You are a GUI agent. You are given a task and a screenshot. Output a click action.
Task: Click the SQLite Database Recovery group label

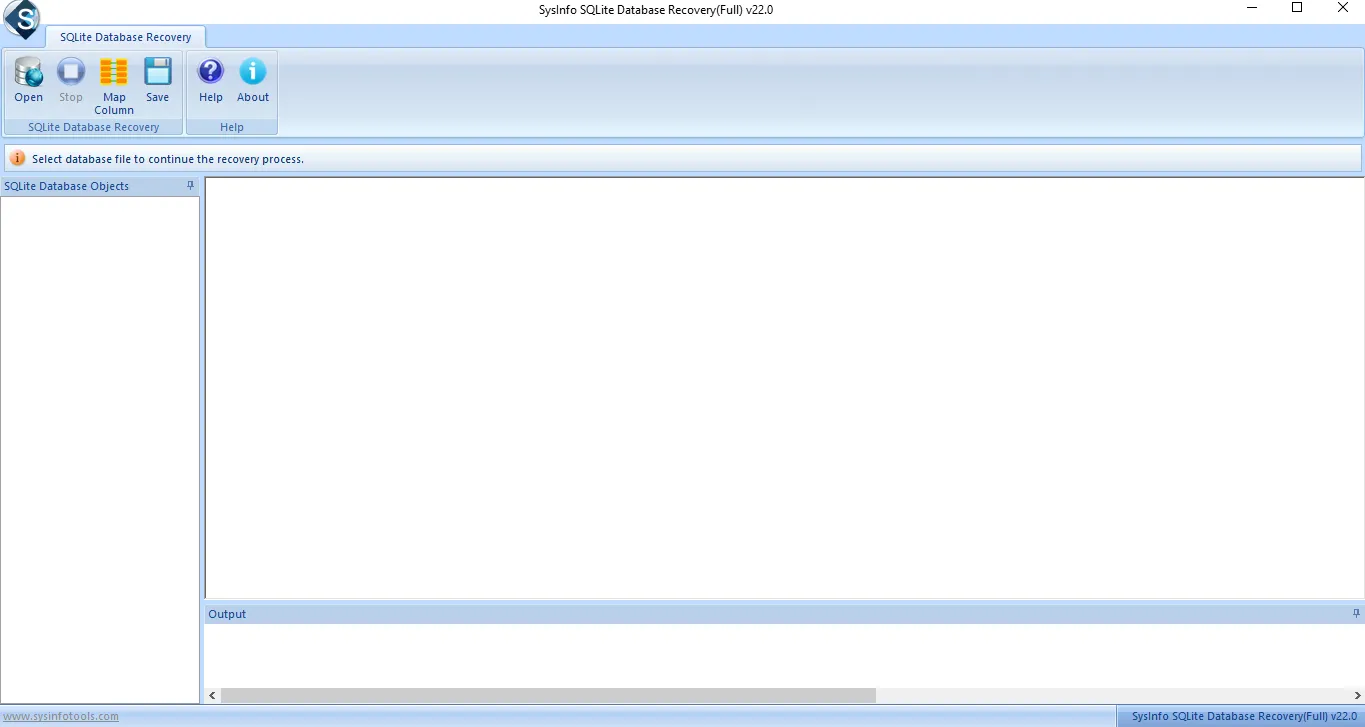[92, 127]
